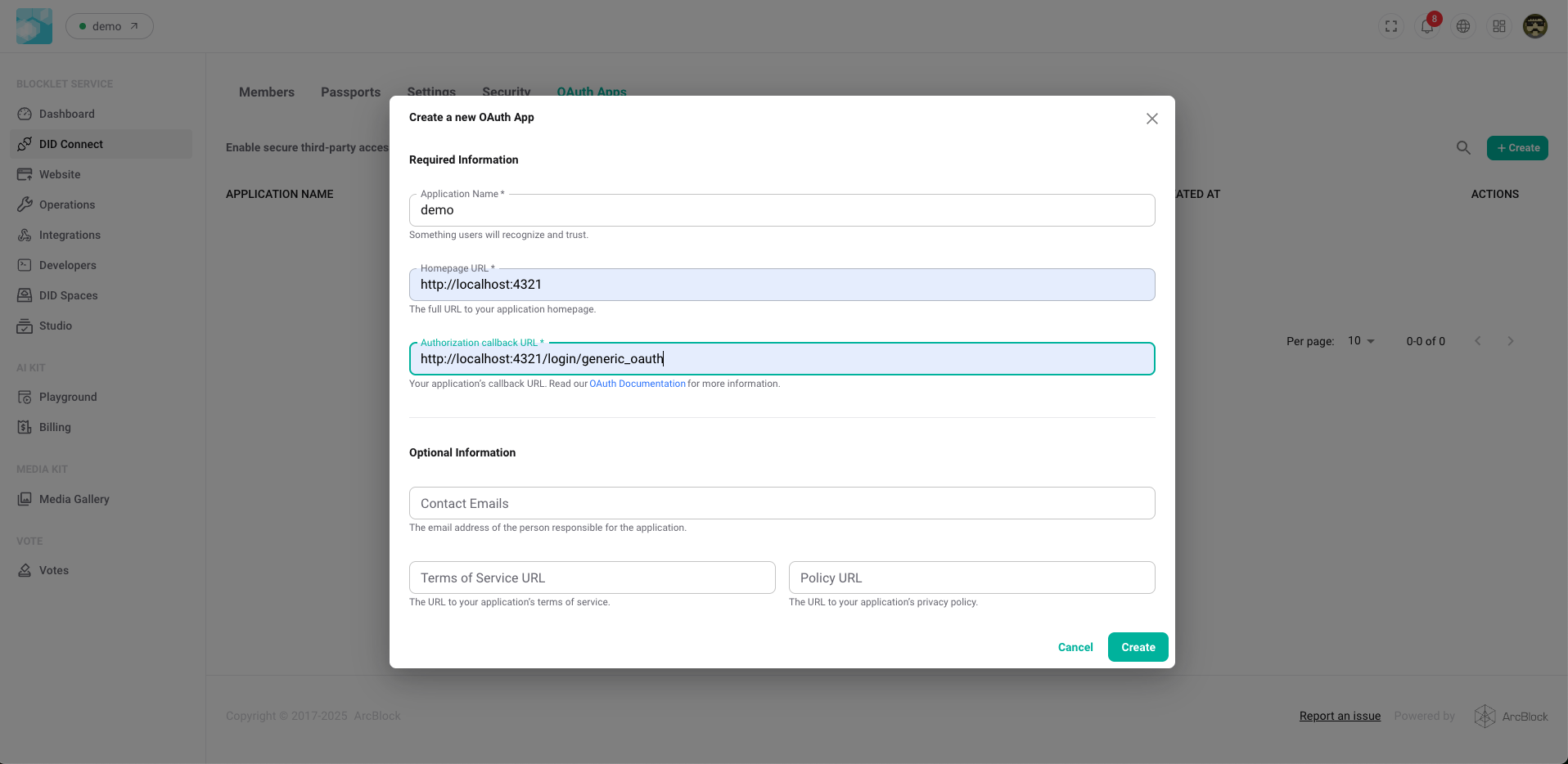Open the OAuth Documentation link
This screenshot has width=1568, height=764.
click(638, 384)
